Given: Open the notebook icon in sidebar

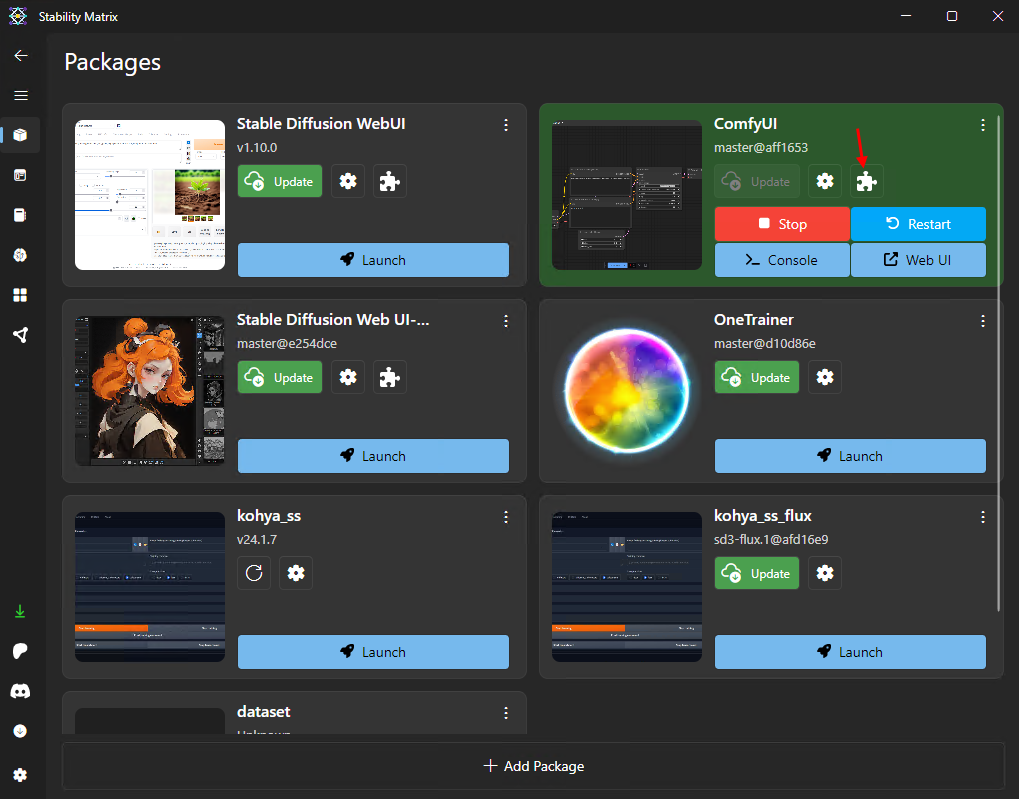Looking at the screenshot, I should tap(20, 215).
